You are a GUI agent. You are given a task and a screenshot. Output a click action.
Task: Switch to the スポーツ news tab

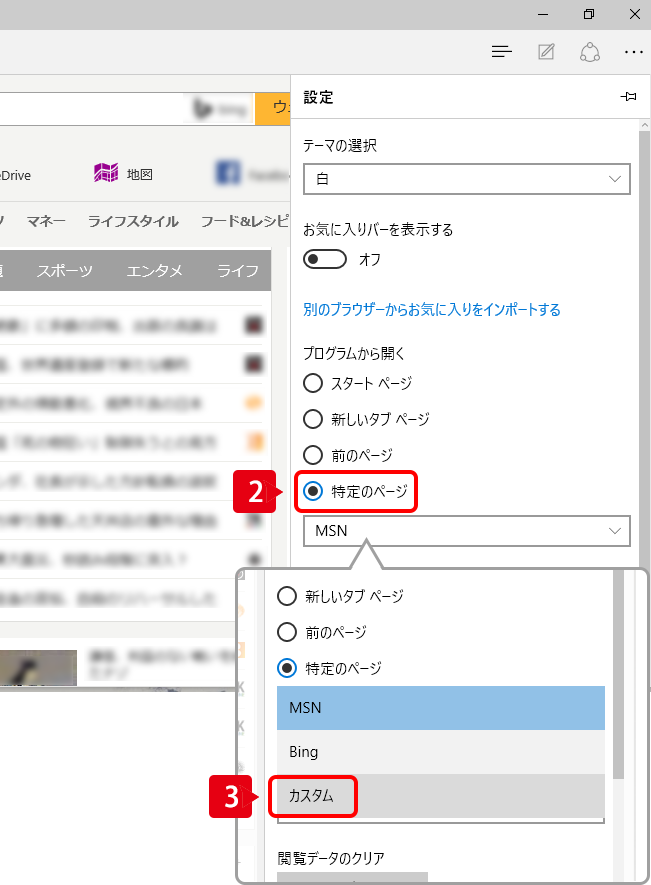[x=64, y=271]
